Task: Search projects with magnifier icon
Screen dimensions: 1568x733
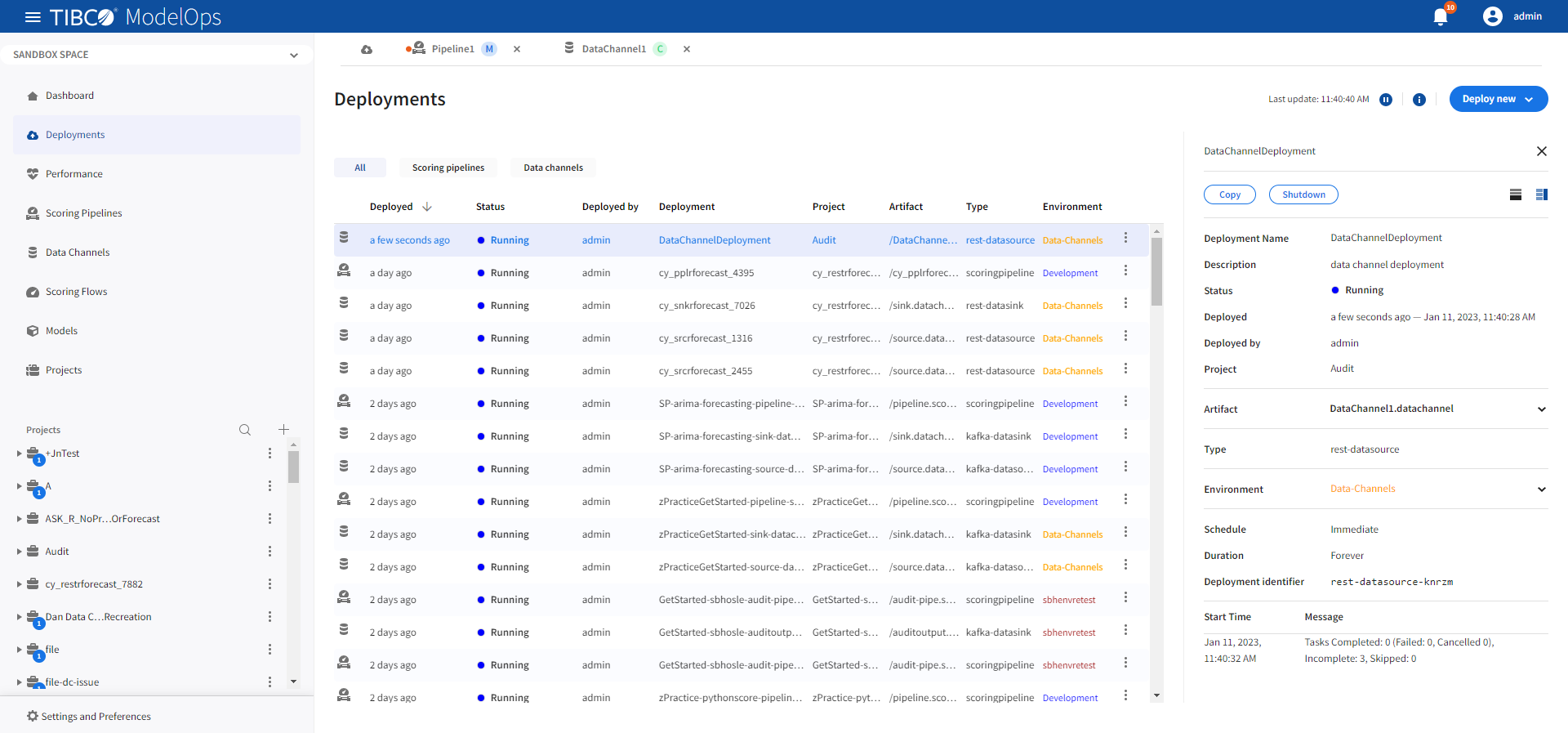Action: tap(245, 430)
